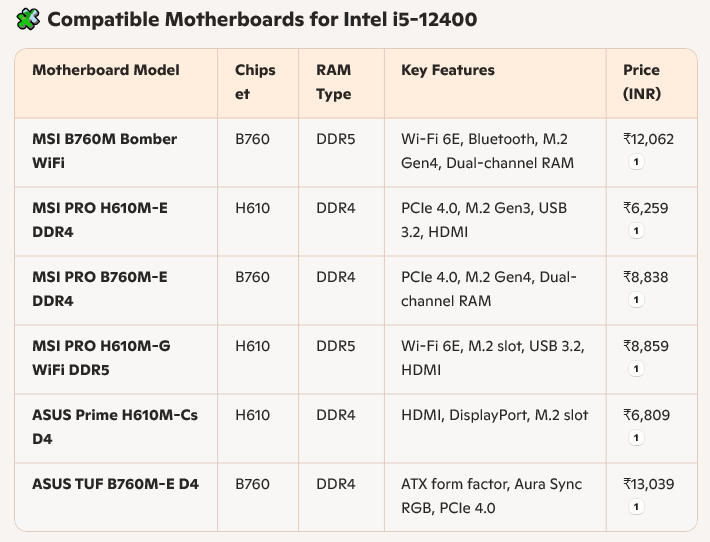Open citation badge under ₹6,809 price
Viewport: 710px width, 542px height.
tap(636, 438)
